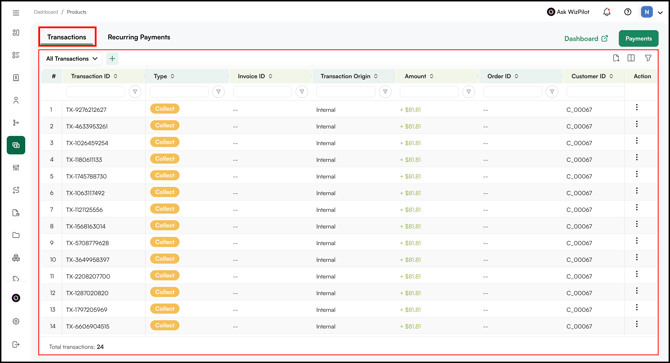Click the Type filter input field

click(x=179, y=91)
